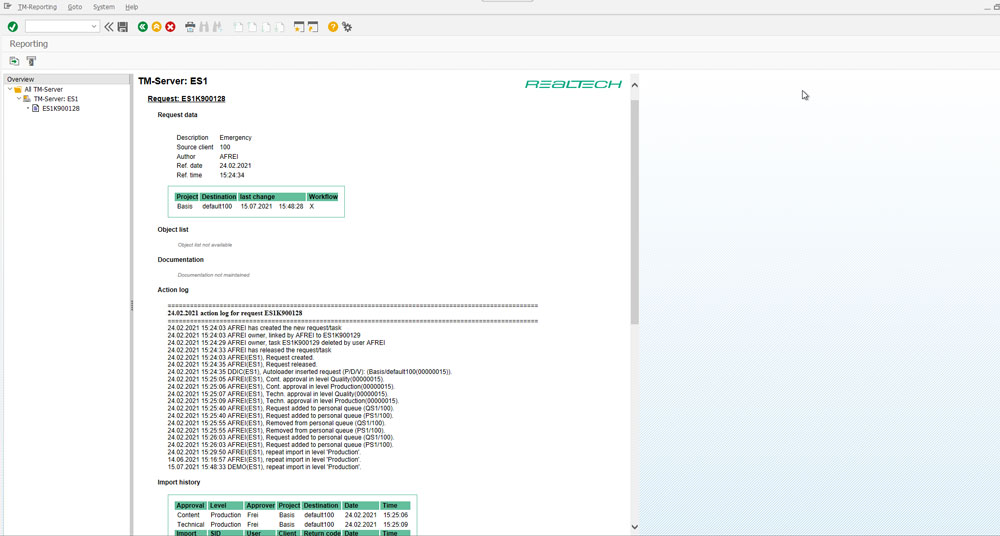The height and width of the screenshot is (536, 1000).
Task: Click the Workflow column header
Action: [323, 197]
